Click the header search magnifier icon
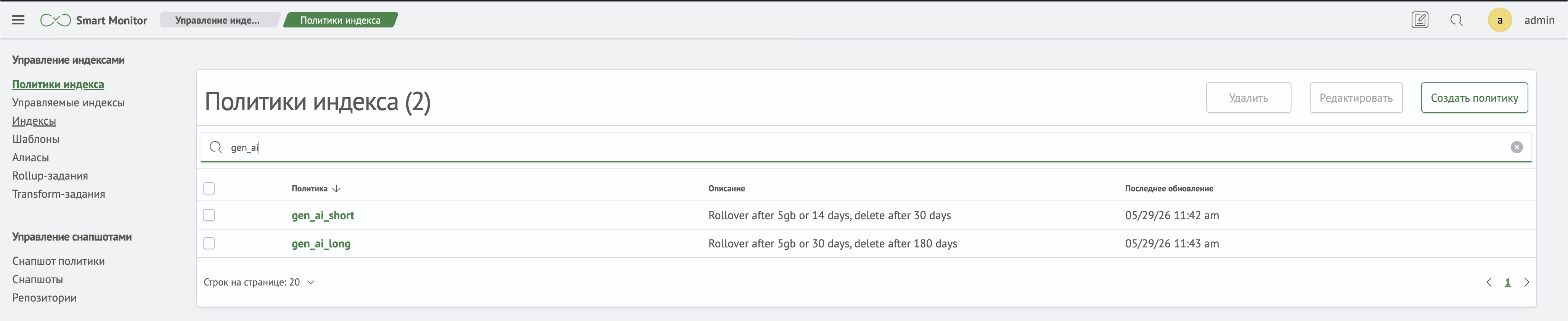Image resolution: width=1568 pixels, height=321 pixels. [x=1456, y=20]
